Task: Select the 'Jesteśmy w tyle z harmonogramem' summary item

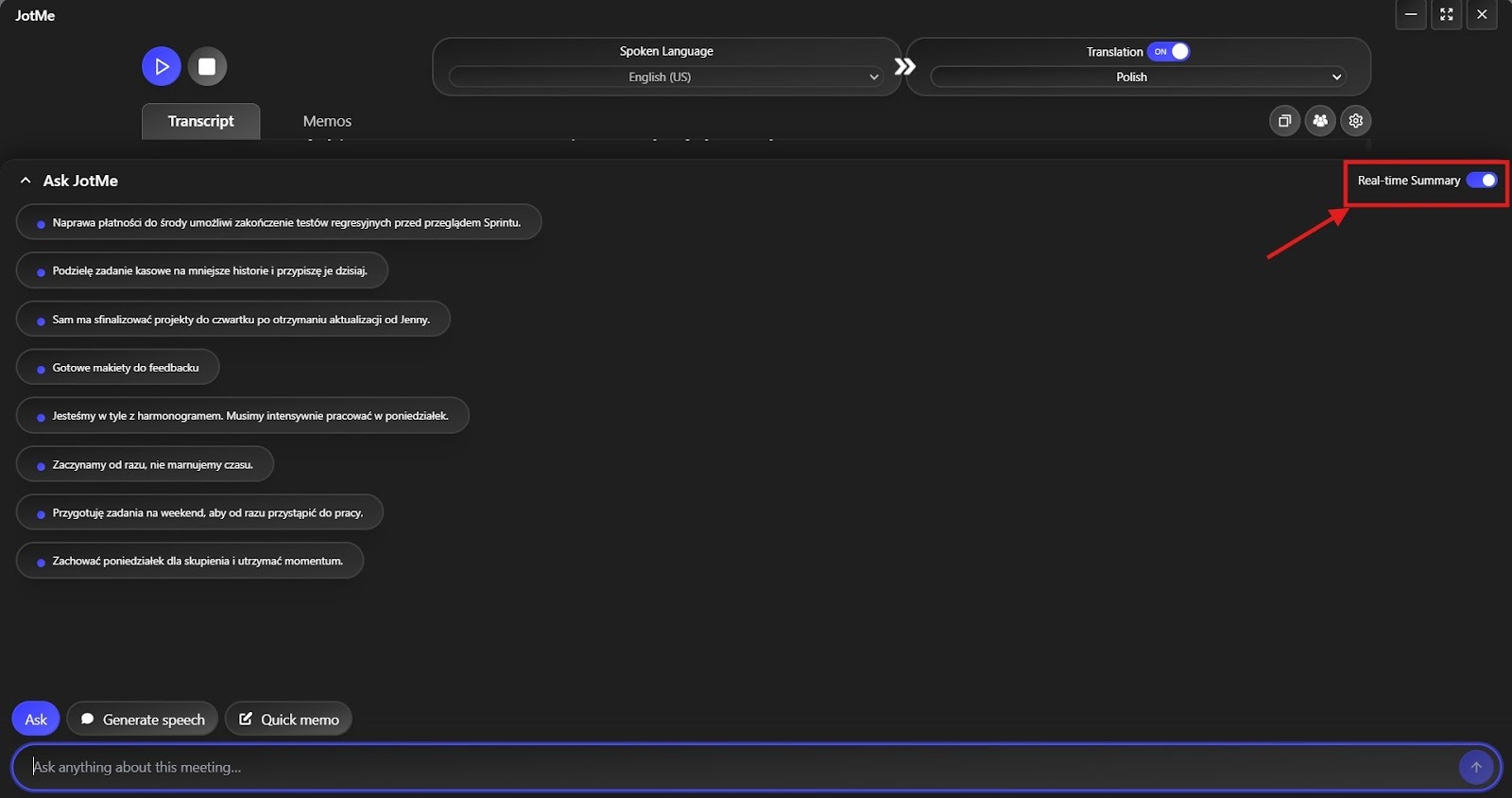Action: tap(243, 416)
